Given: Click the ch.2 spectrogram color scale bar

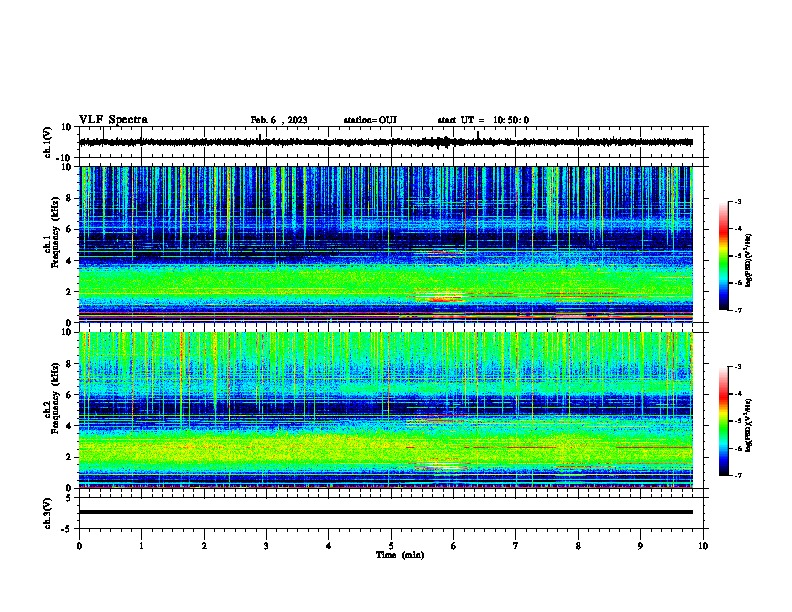Looking at the screenshot, I should click(x=724, y=421).
